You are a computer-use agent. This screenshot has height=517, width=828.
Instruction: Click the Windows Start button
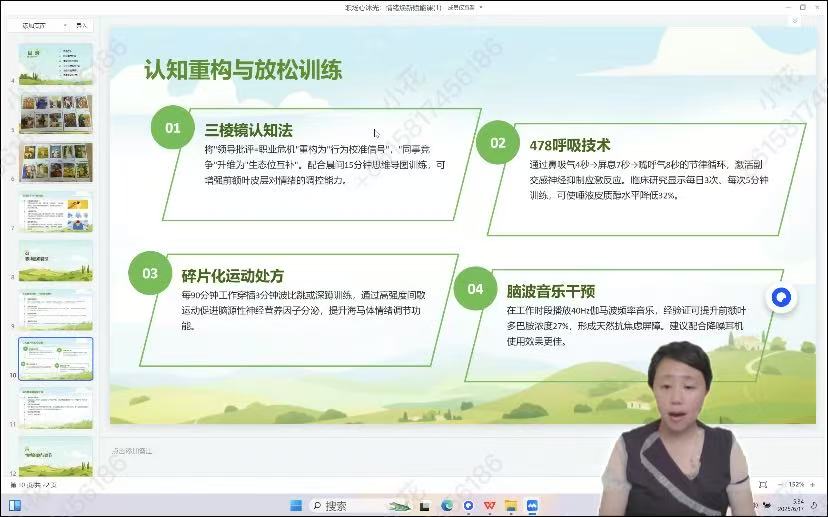[x=295, y=505]
